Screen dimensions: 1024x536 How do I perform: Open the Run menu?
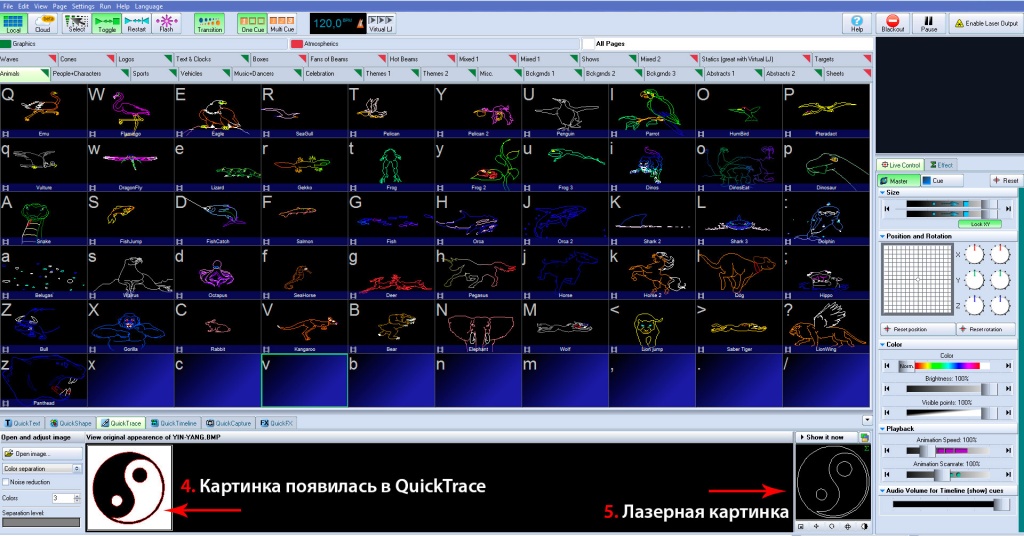coord(105,6)
